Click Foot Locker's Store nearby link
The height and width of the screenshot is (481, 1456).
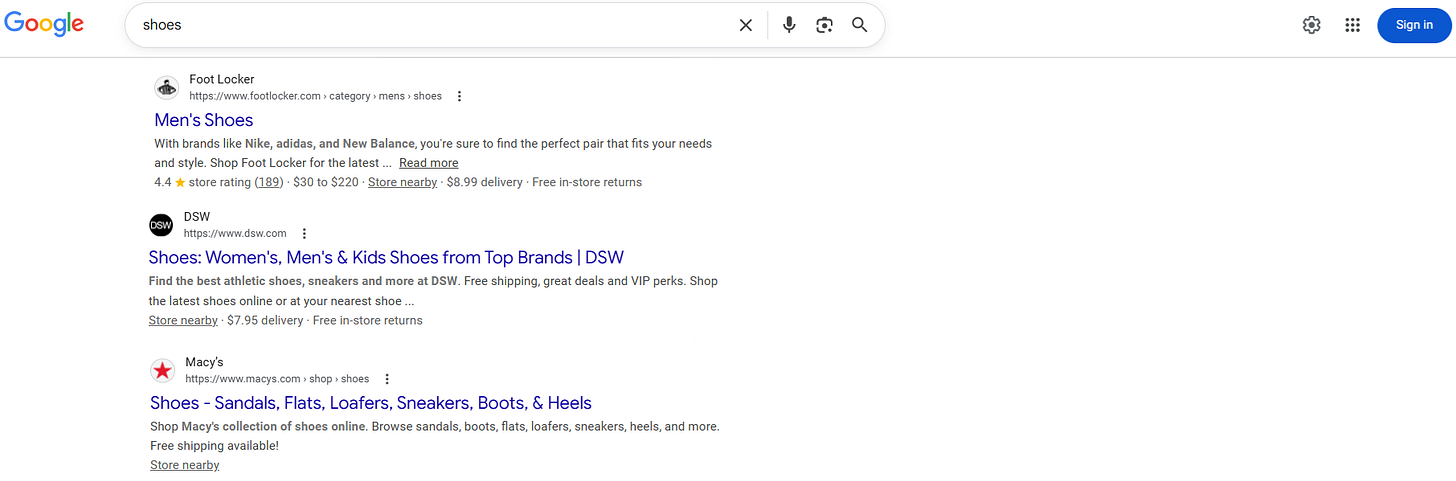click(x=402, y=182)
